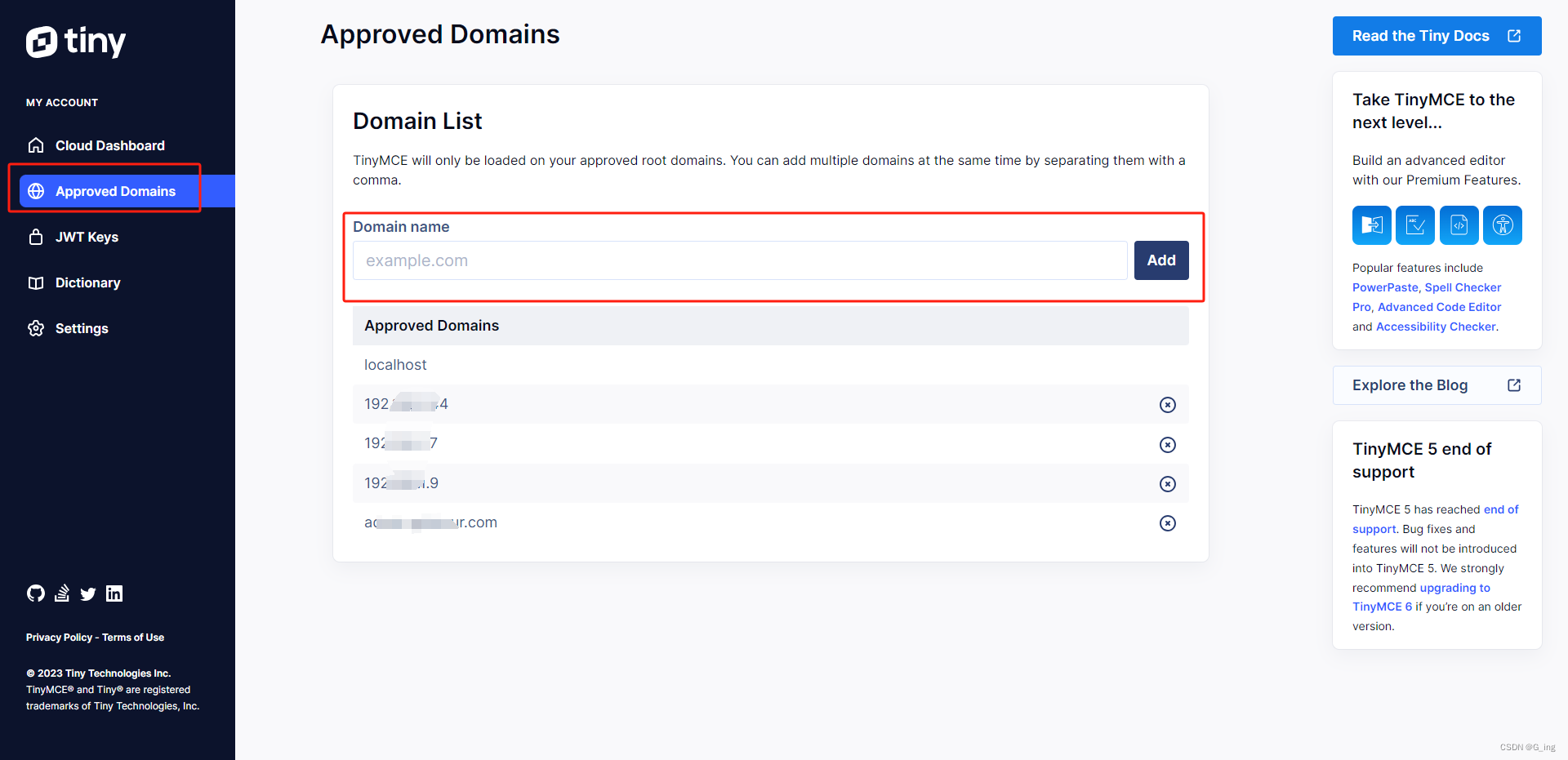1568x760 pixels.
Task: Click the Add domain button
Action: tap(1161, 260)
